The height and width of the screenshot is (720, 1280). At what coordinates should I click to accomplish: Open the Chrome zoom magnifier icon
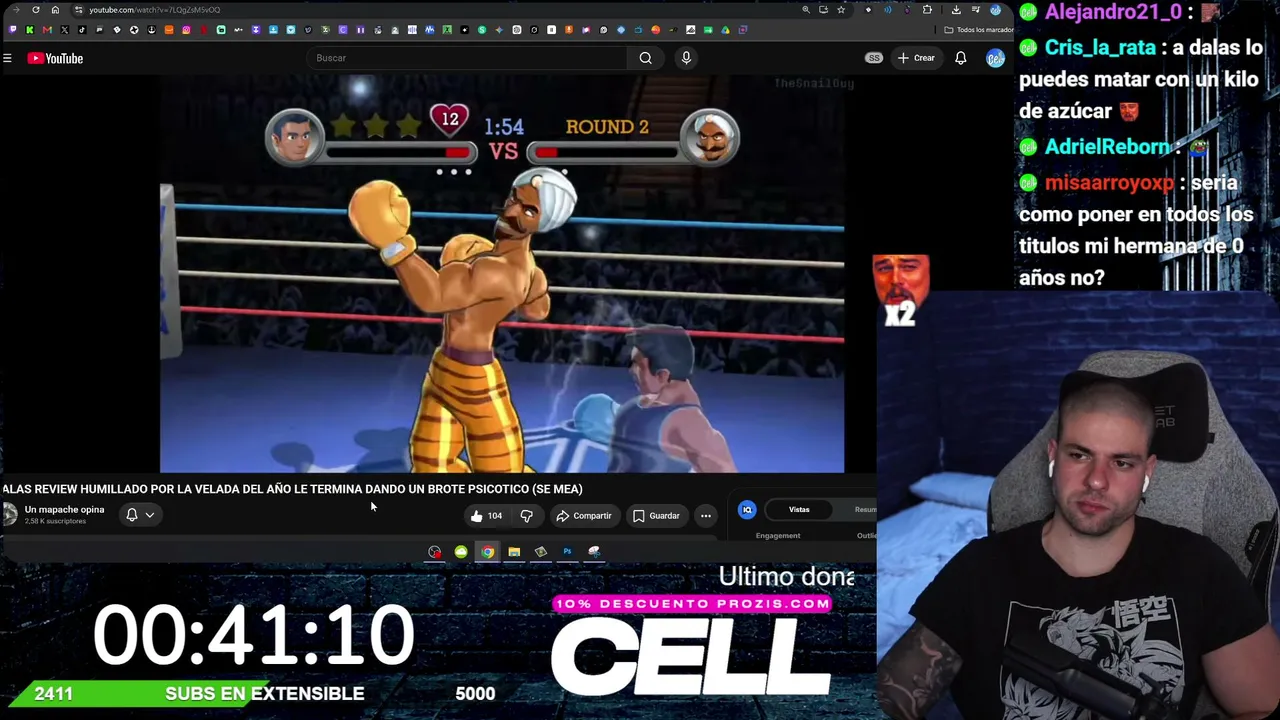(x=806, y=10)
